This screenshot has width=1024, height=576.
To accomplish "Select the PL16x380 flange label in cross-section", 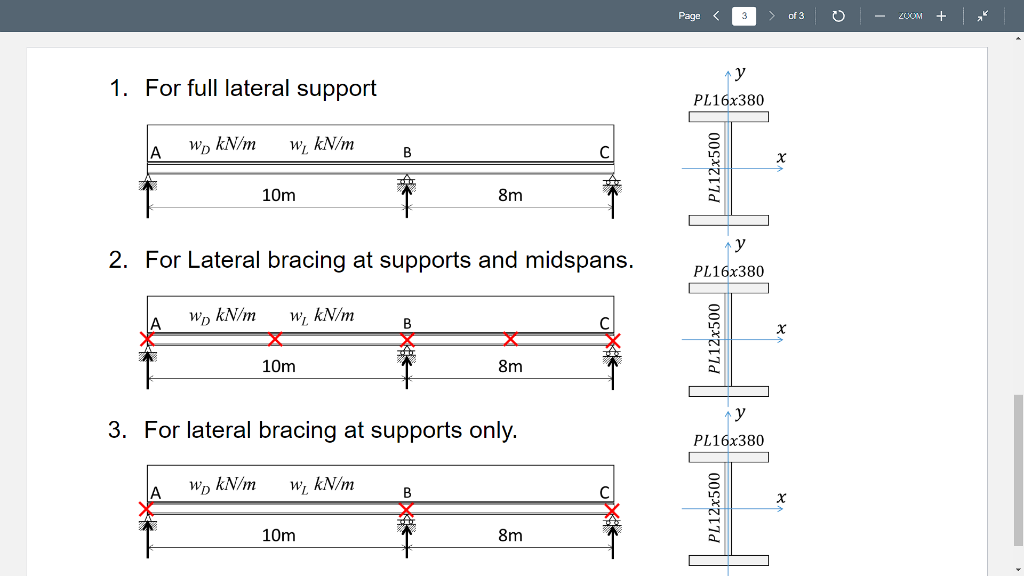I will pos(729,100).
